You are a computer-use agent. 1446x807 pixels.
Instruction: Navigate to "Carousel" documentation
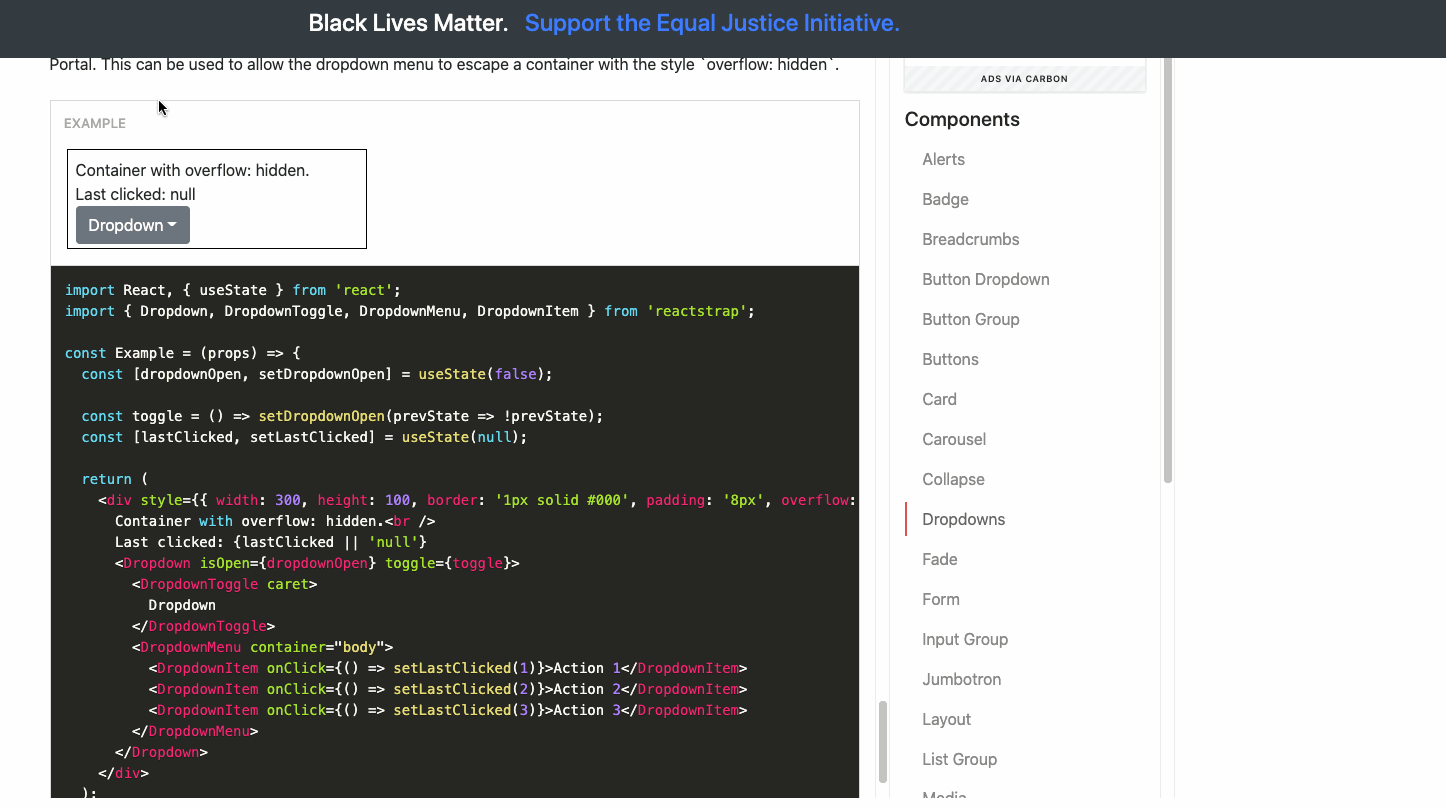click(954, 439)
